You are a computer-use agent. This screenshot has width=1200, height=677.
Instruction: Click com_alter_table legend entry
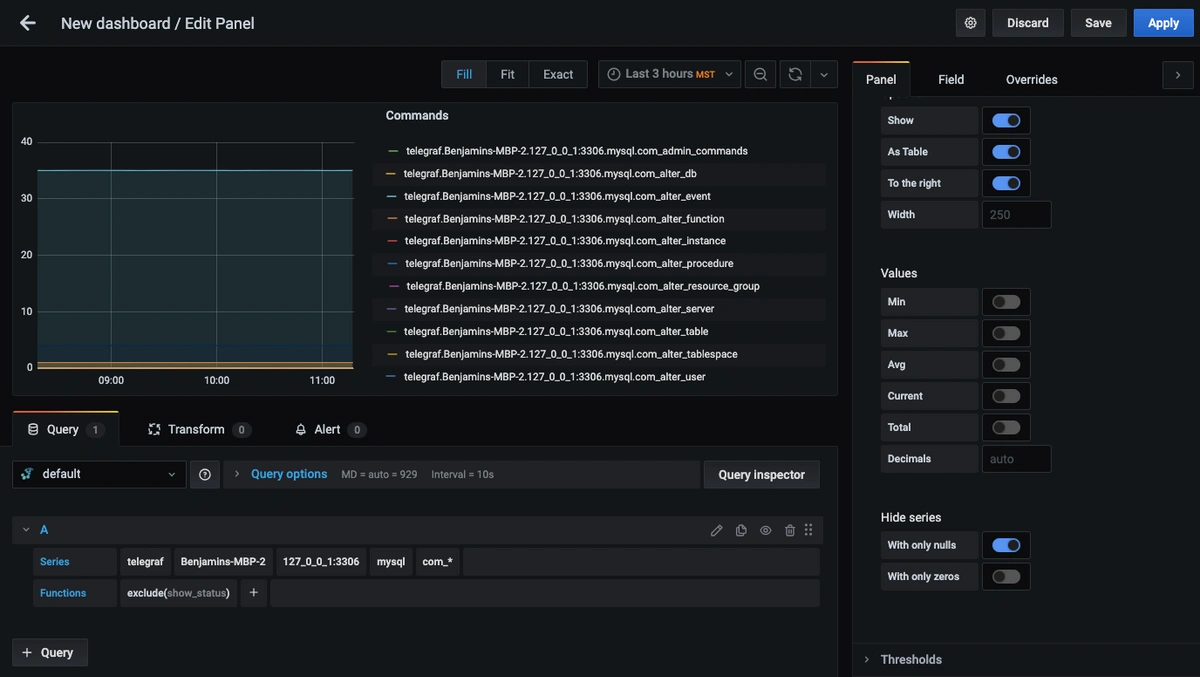556,331
